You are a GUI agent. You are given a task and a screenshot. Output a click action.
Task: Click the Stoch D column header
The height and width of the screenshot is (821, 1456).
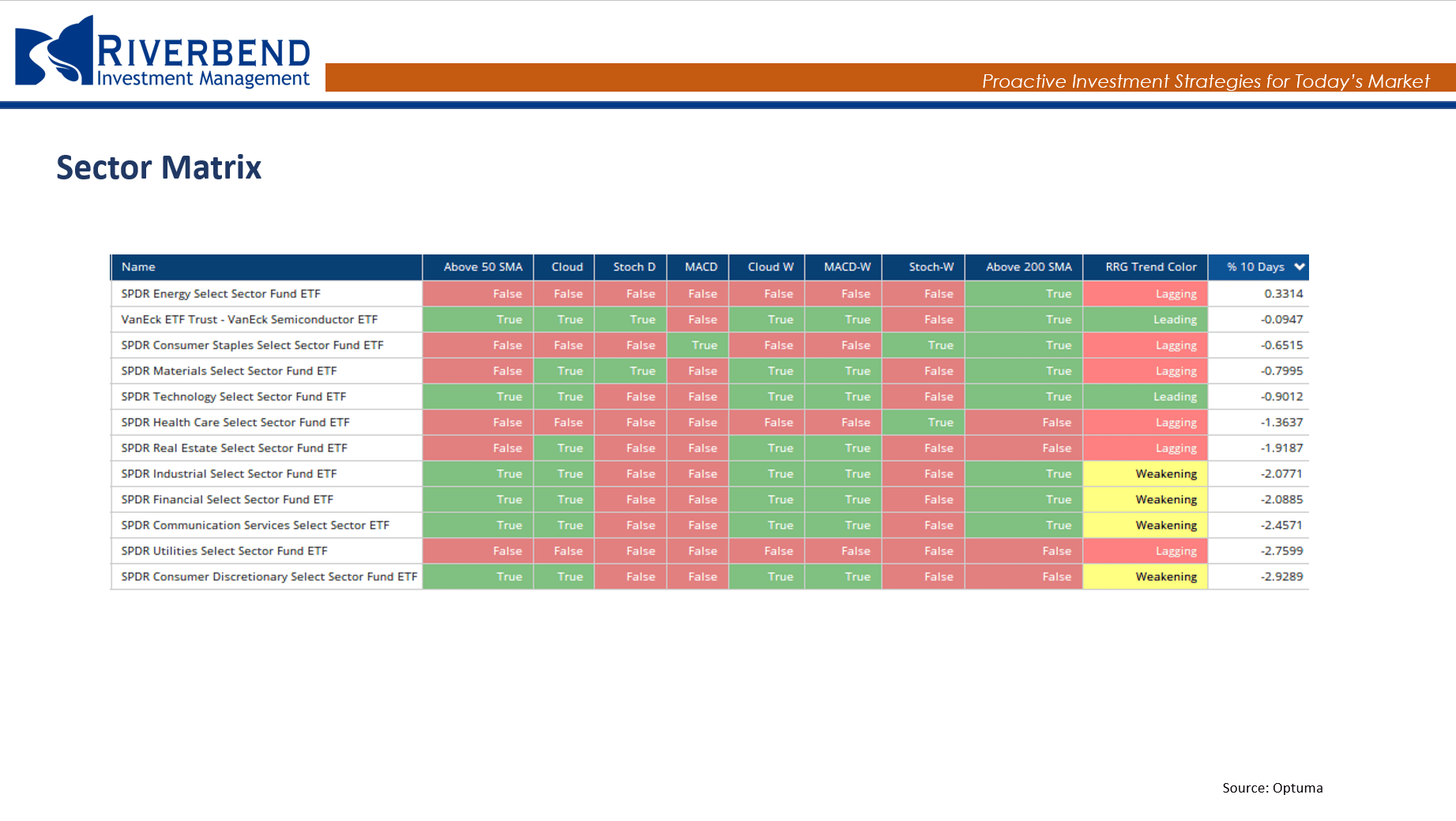click(630, 267)
